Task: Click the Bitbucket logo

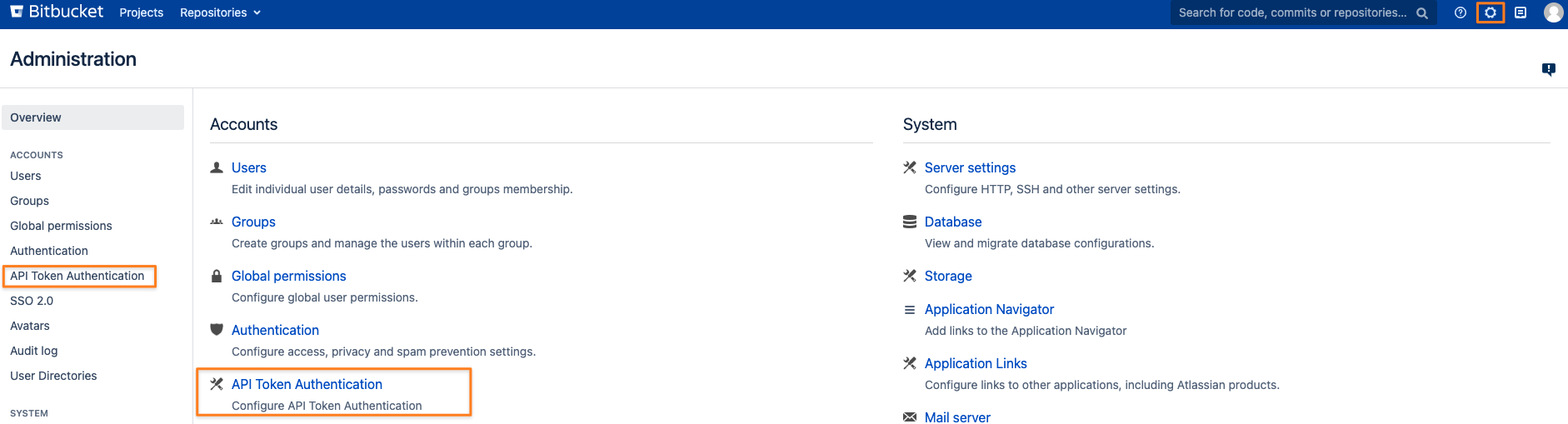Action: pyautogui.click(x=57, y=12)
